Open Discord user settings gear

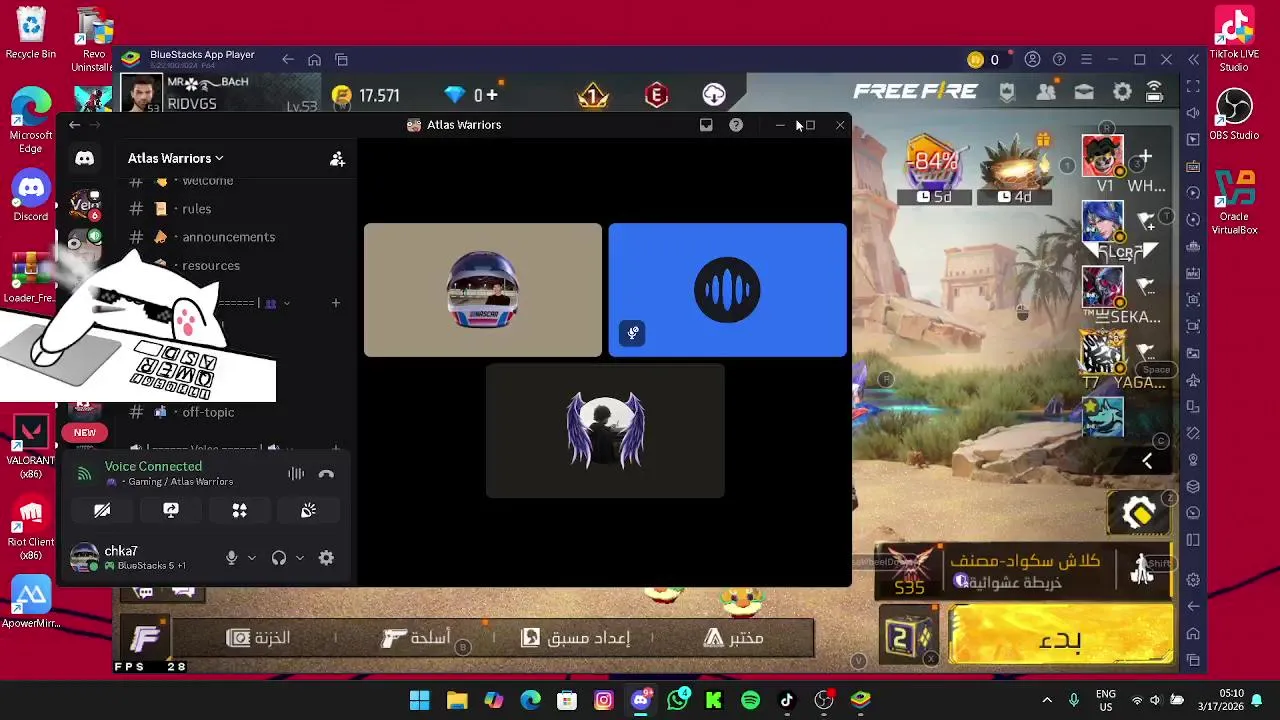point(326,558)
